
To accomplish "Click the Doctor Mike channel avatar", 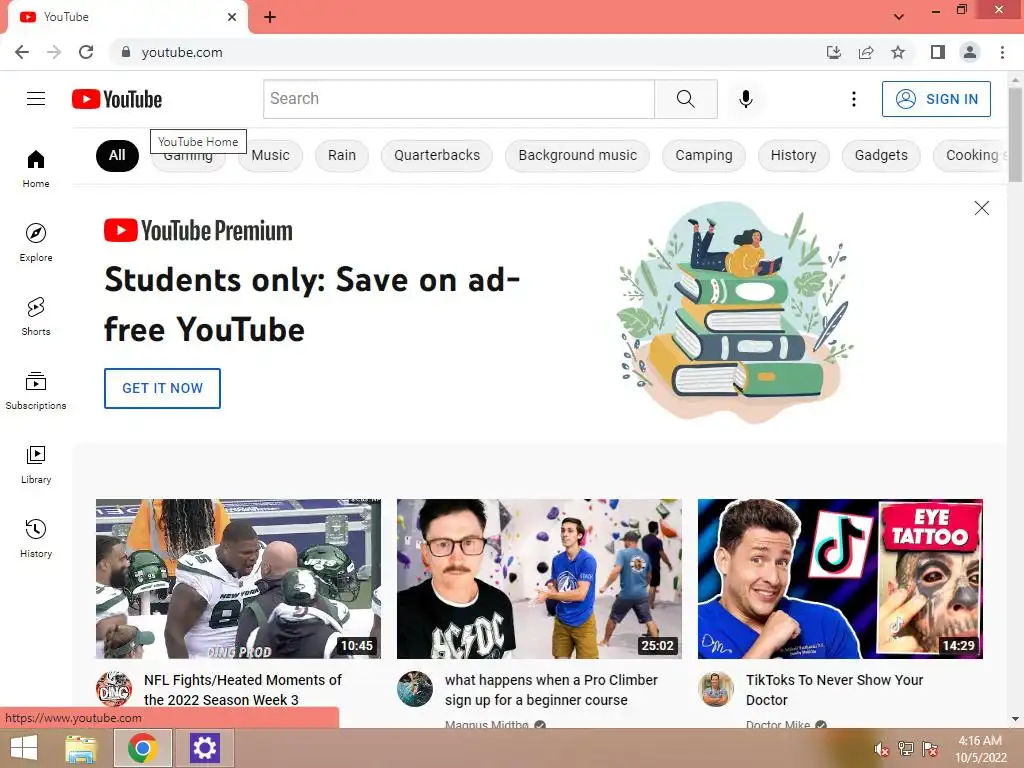I will point(716,689).
